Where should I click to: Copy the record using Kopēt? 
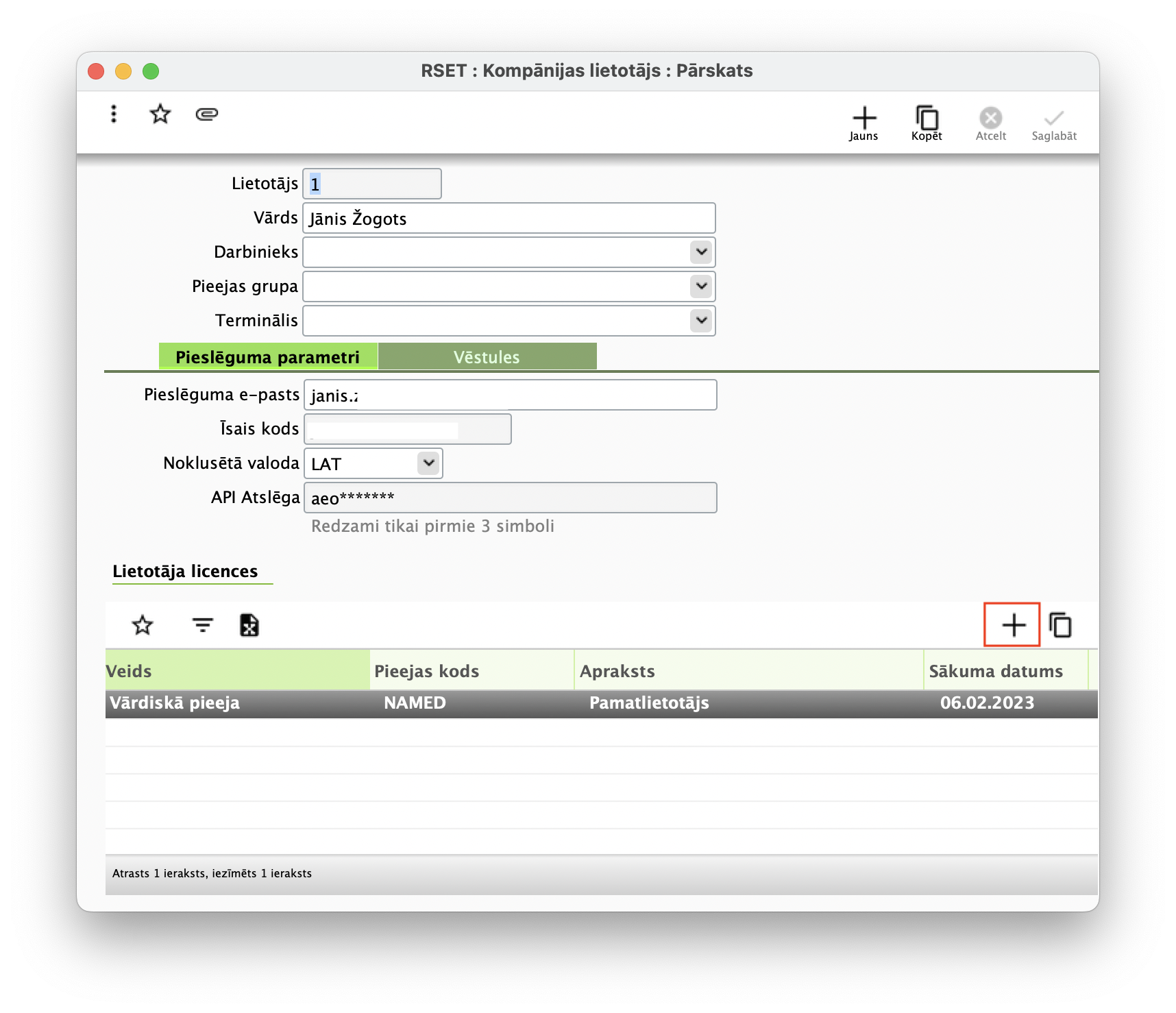927,123
